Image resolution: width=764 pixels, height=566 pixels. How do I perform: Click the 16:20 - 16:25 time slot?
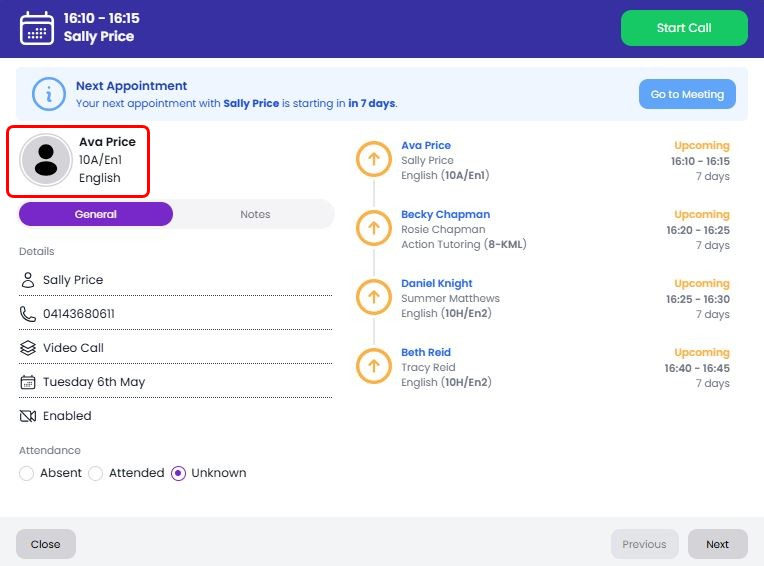click(698, 230)
